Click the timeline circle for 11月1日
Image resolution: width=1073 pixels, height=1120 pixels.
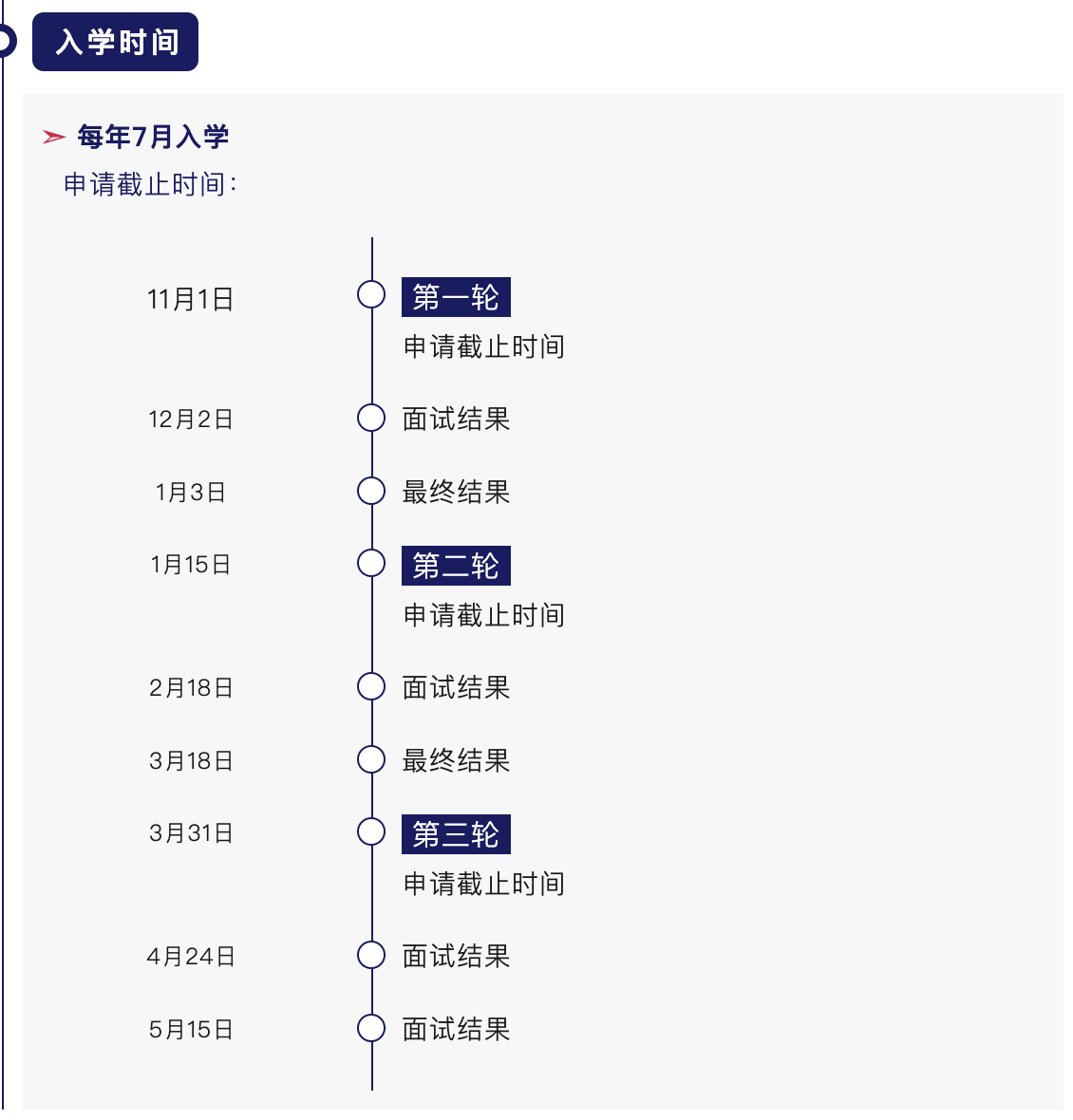[371, 294]
